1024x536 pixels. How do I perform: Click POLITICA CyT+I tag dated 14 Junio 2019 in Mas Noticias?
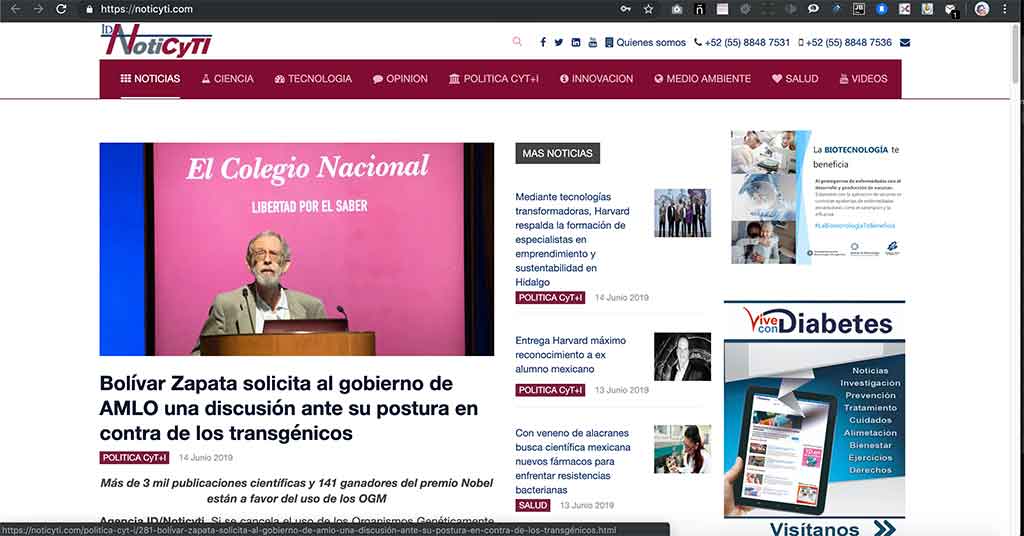[x=550, y=298]
